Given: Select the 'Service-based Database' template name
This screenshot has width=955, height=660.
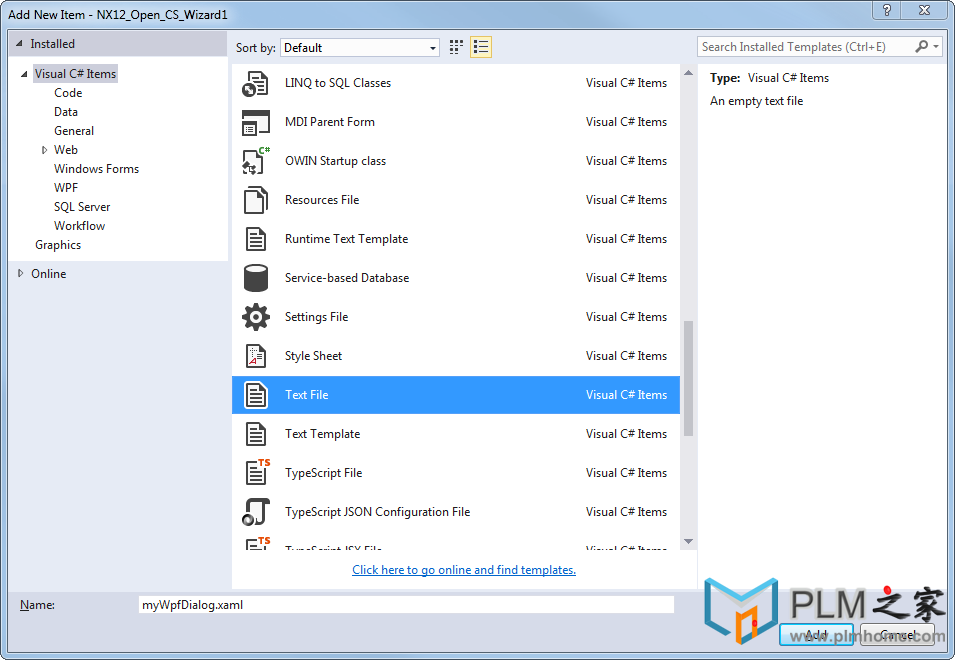Looking at the screenshot, I should 347,278.
